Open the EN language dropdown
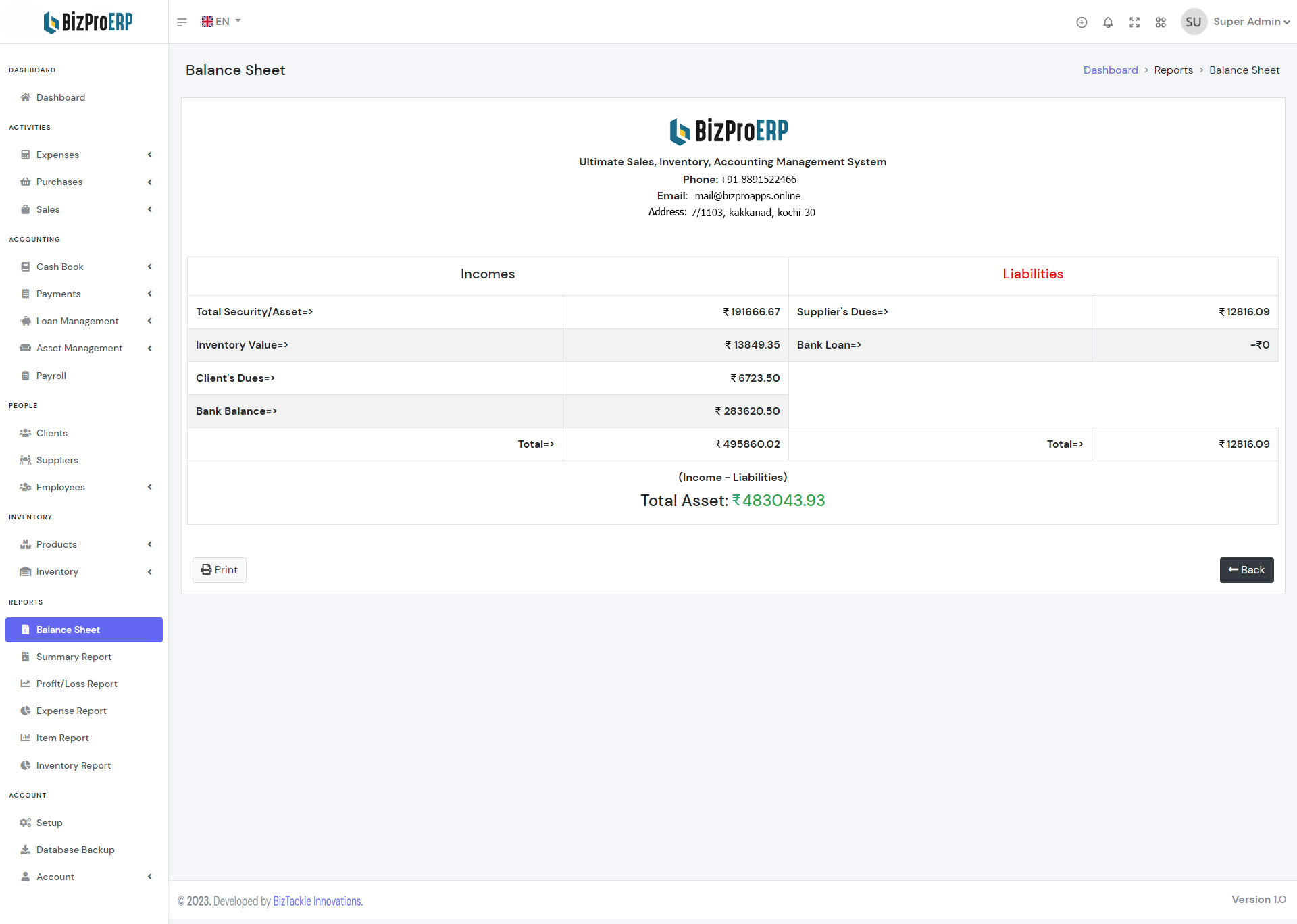 221,22
